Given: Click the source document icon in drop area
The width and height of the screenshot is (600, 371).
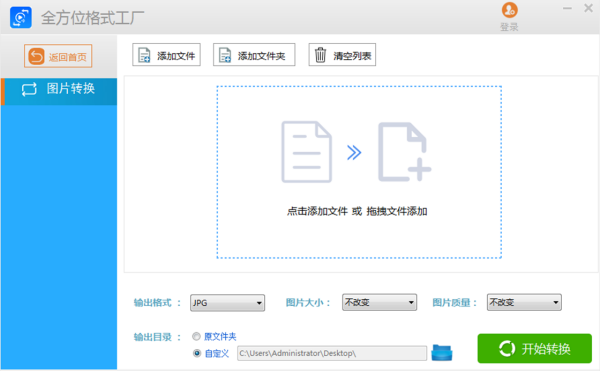Looking at the screenshot, I should pyautogui.click(x=307, y=152).
